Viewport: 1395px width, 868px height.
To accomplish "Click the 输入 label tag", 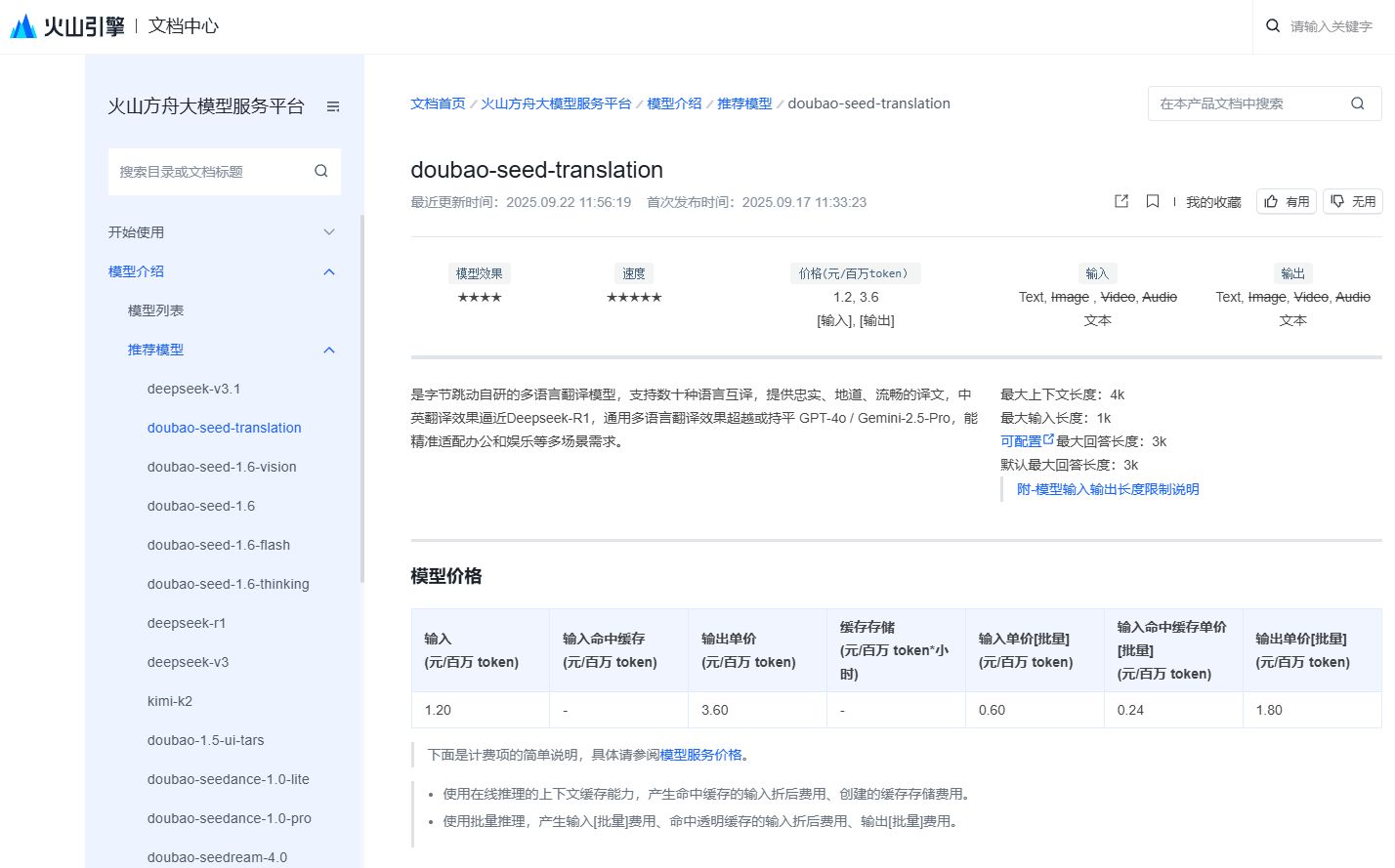I will (1097, 273).
